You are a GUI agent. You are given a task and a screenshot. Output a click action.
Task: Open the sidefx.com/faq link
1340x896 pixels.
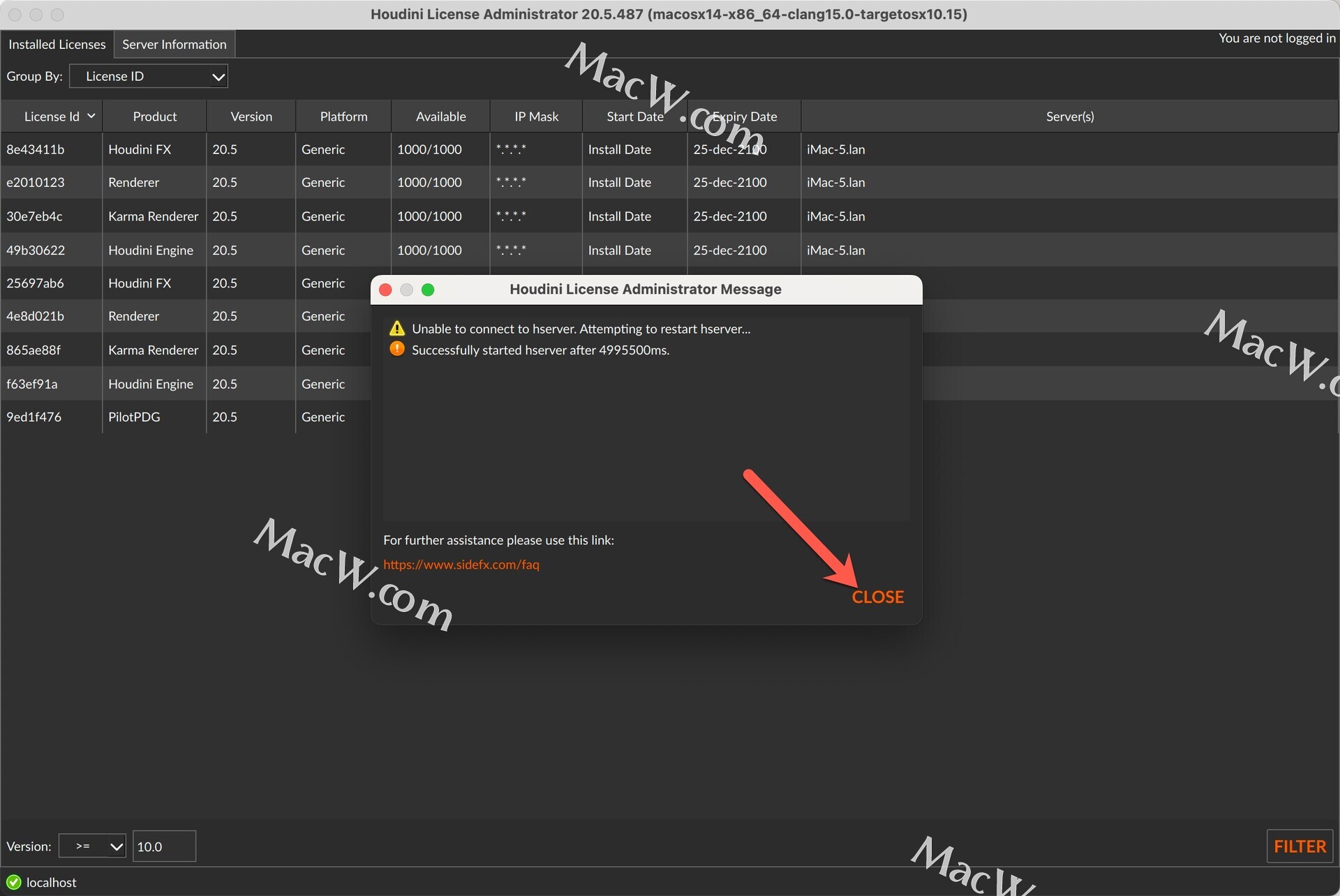tap(461, 565)
